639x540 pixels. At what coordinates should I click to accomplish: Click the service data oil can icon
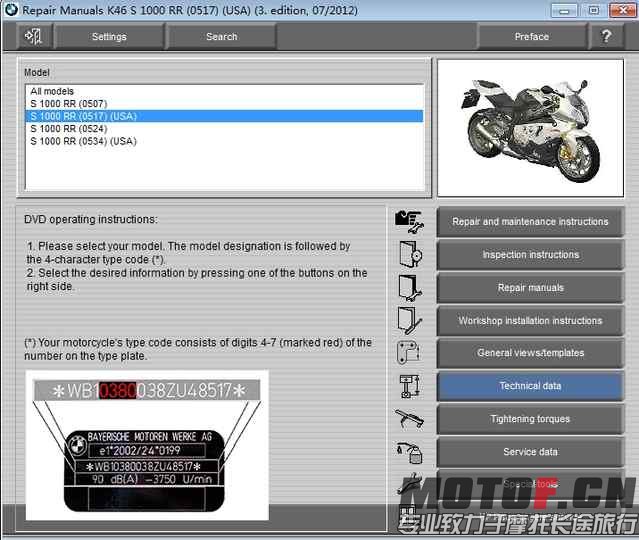410,452
